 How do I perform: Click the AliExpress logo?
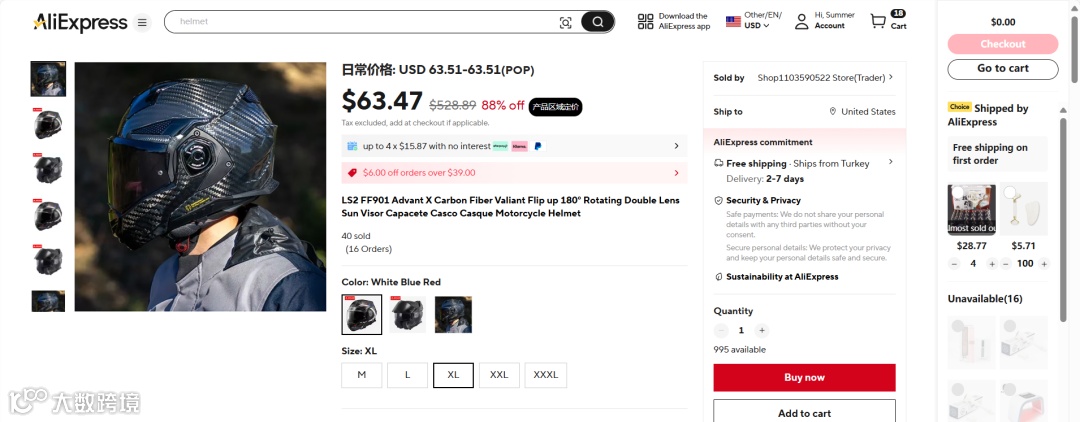[80, 22]
